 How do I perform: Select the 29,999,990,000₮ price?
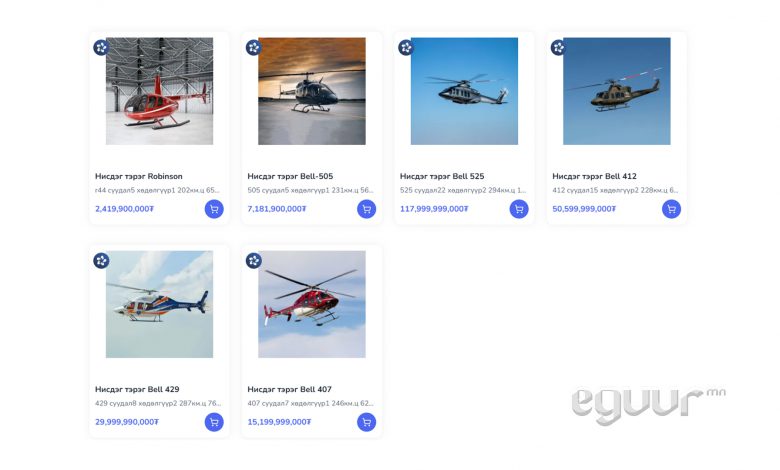(127, 422)
